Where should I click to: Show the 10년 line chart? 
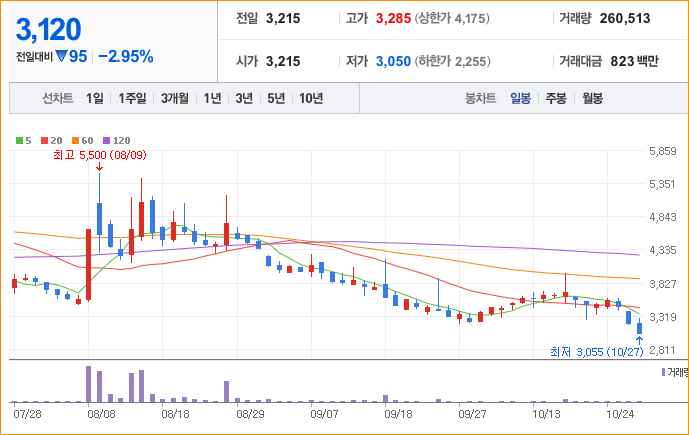pyautogui.click(x=311, y=98)
